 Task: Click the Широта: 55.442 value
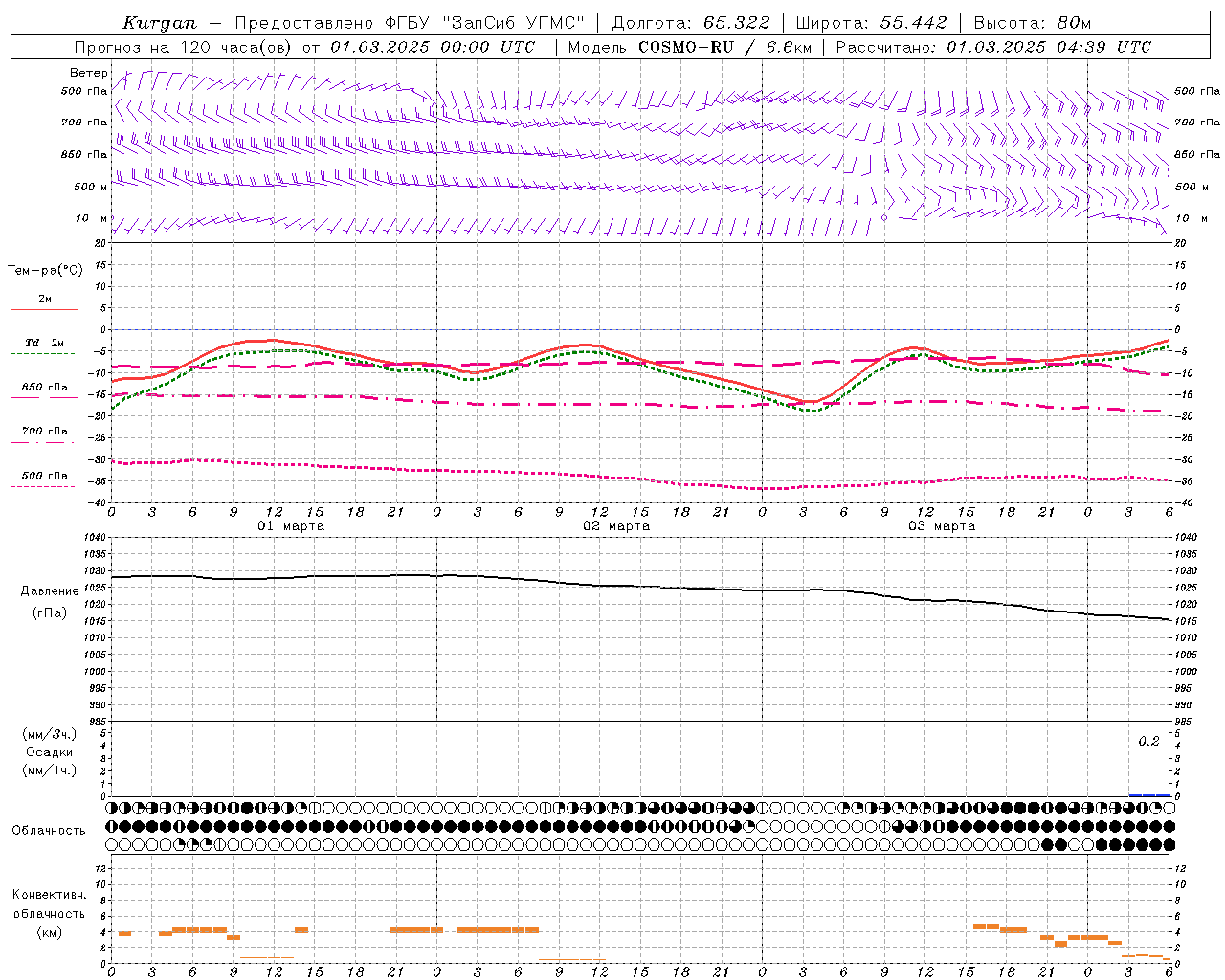872,23
